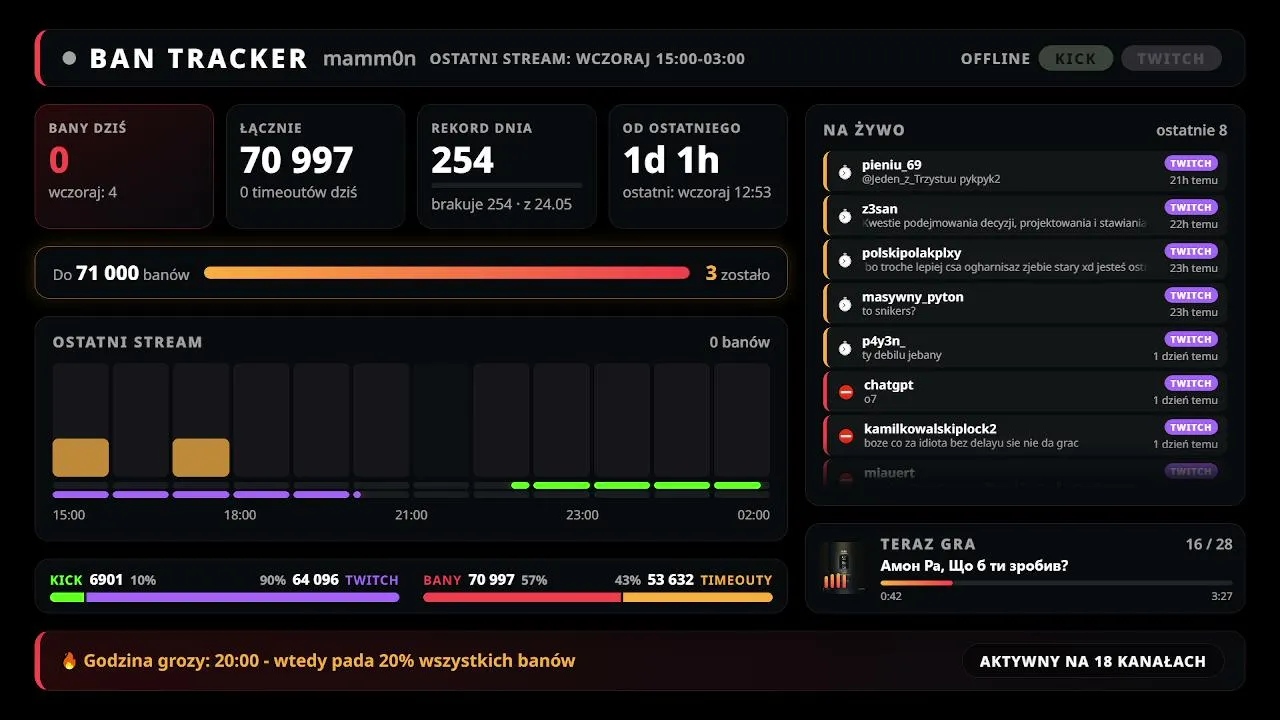Select username z3san in live feed
Viewport: 1280px width, 720px height.
[x=880, y=209]
